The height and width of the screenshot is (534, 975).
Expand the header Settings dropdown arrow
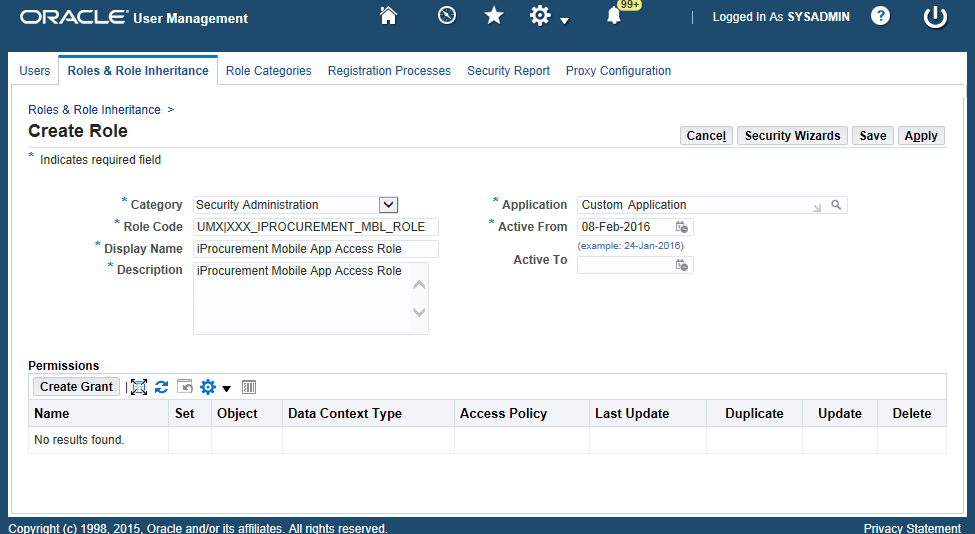(564, 21)
